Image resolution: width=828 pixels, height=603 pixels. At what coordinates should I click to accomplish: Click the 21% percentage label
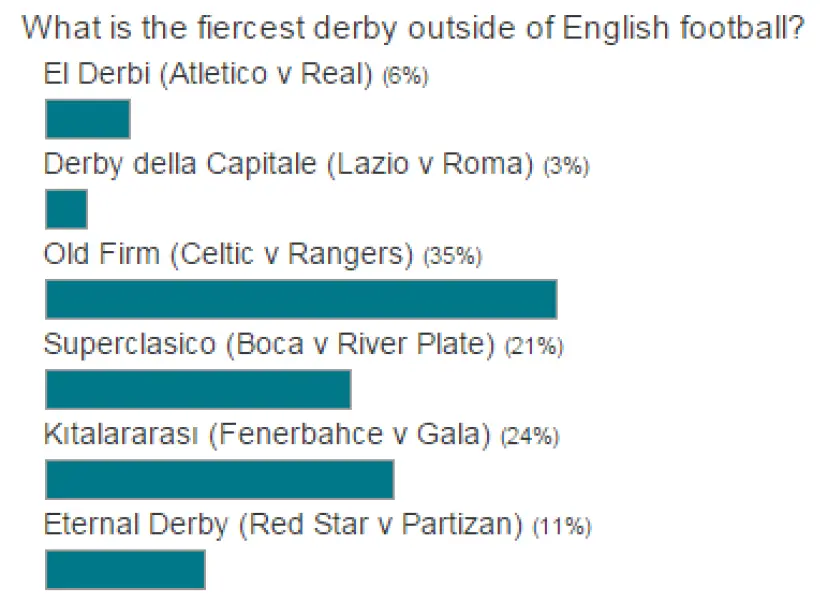coord(534,347)
